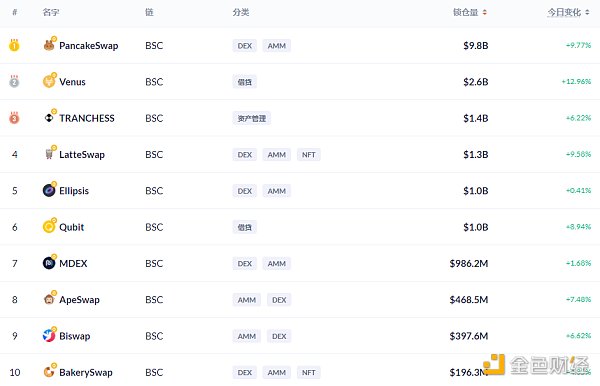This screenshot has width=600, height=386.
Task: Click the Venus coin logo icon
Action: click(49, 81)
